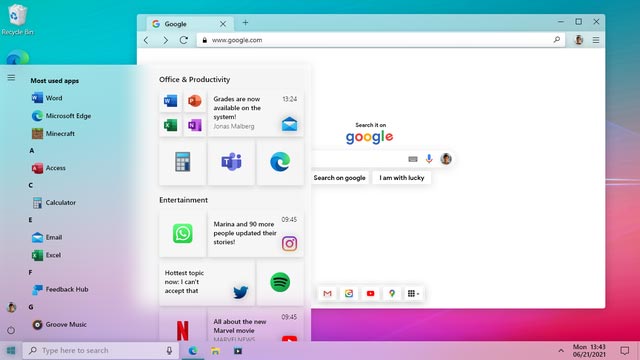Open the Google shortcut icon in shortcuts row
640x360 pixels.
[x=349, y=293]
